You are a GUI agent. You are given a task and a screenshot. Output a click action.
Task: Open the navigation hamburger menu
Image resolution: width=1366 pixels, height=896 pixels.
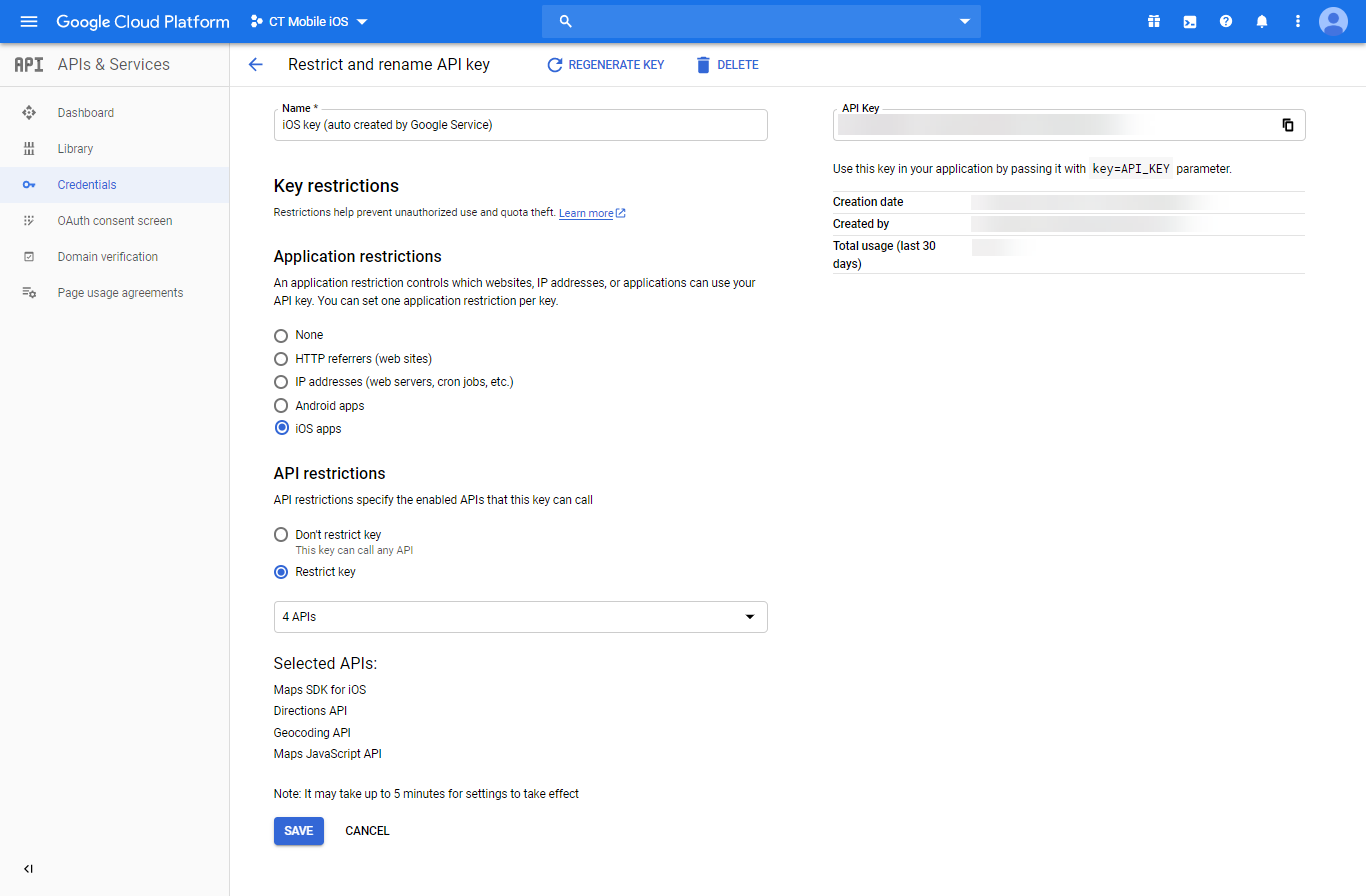pyautogui.click(x=28, y=21)
